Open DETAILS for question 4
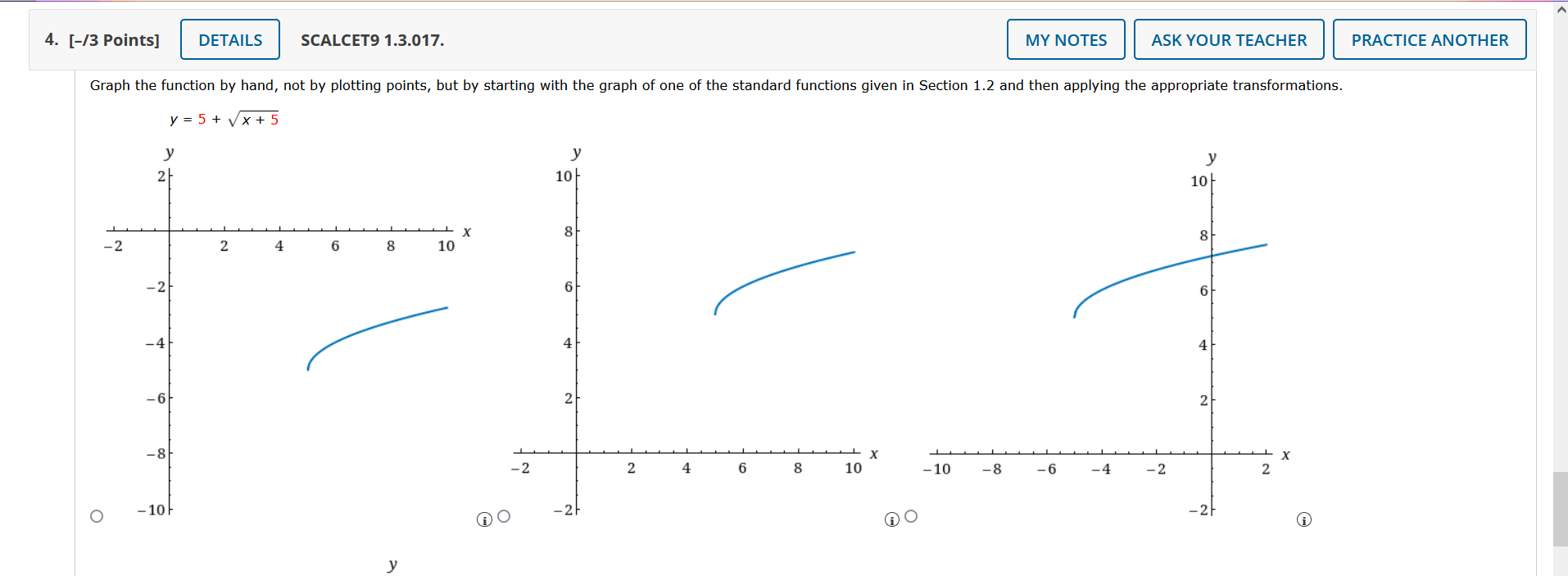This screenshot has height=576, width=1568. (229, 39)
